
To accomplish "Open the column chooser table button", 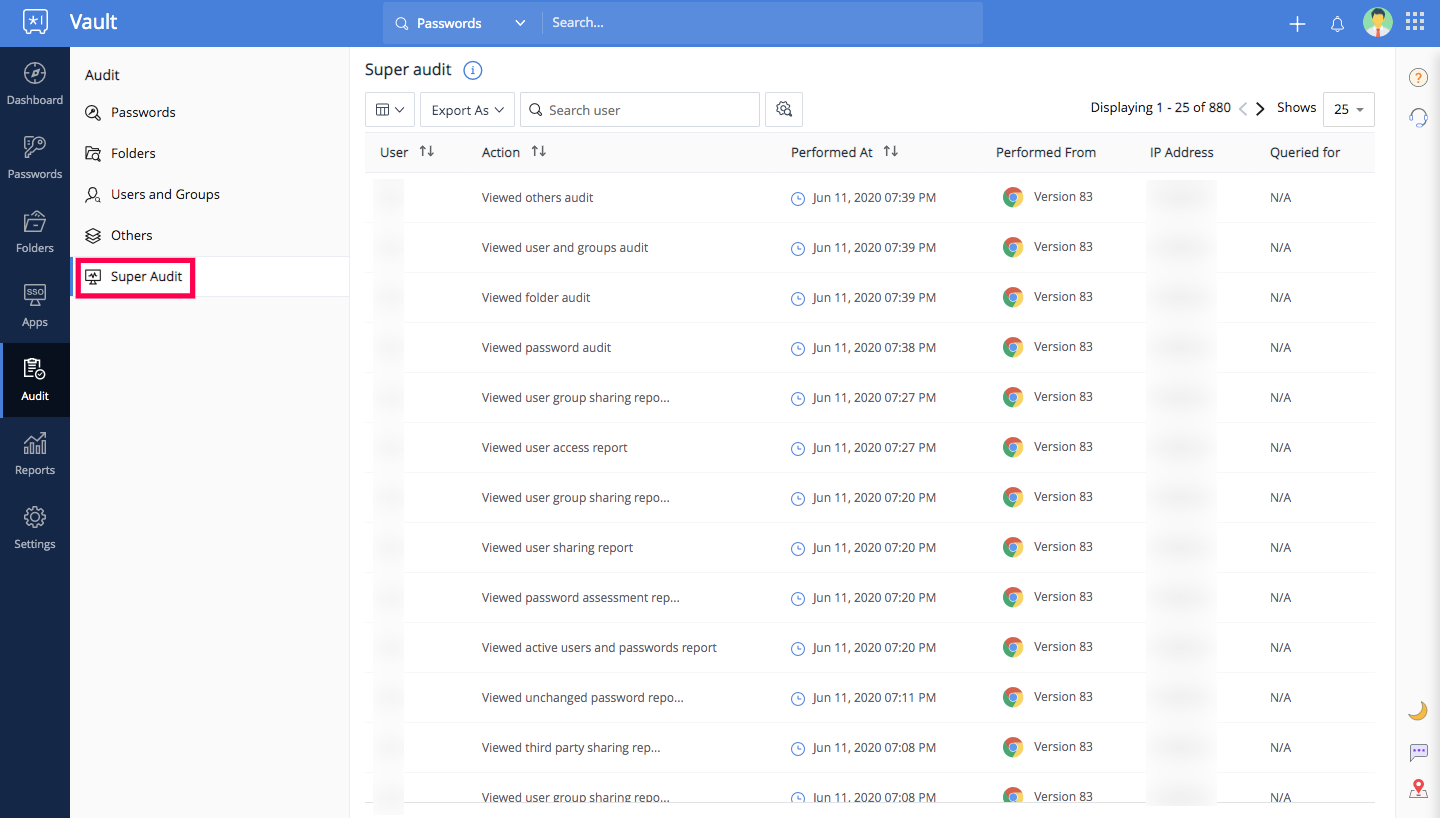I will 390,110.
